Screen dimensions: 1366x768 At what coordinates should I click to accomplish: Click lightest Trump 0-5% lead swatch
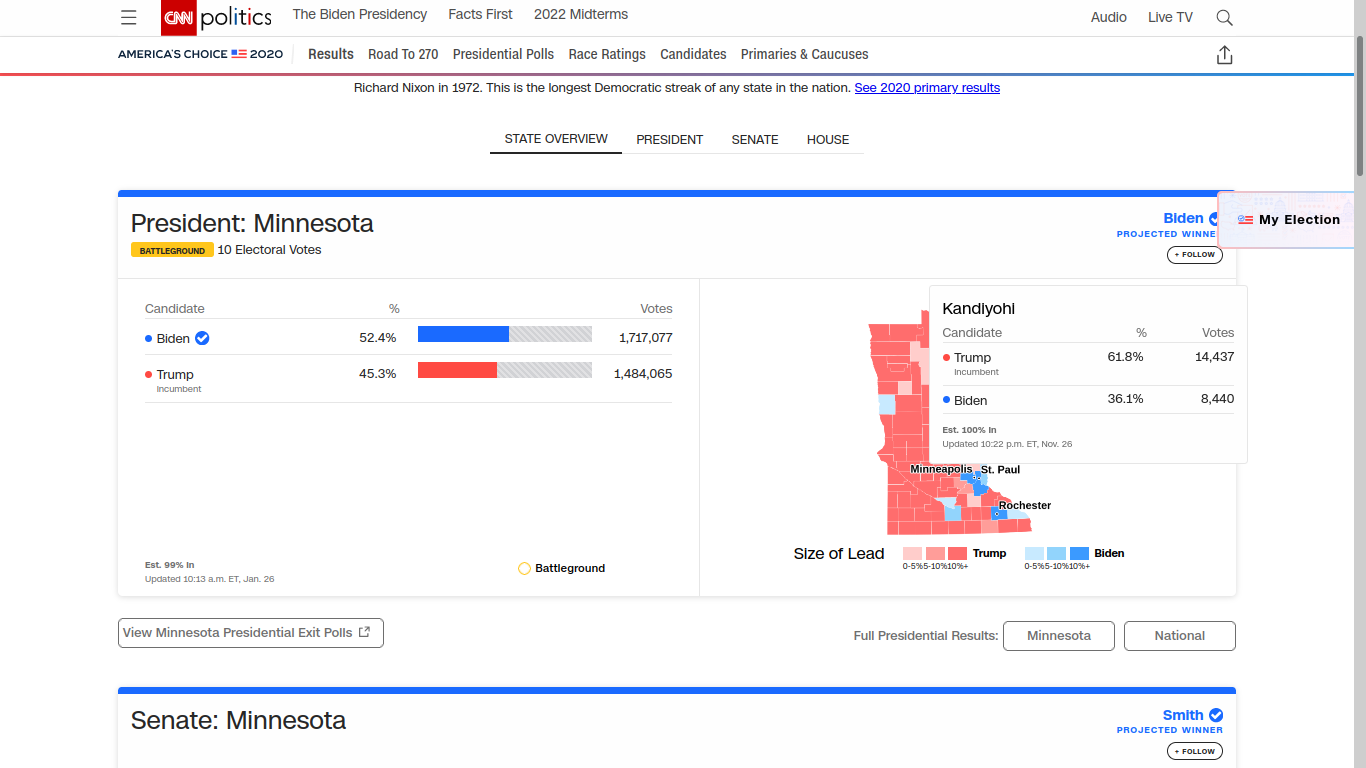click(x=912, y=553)
